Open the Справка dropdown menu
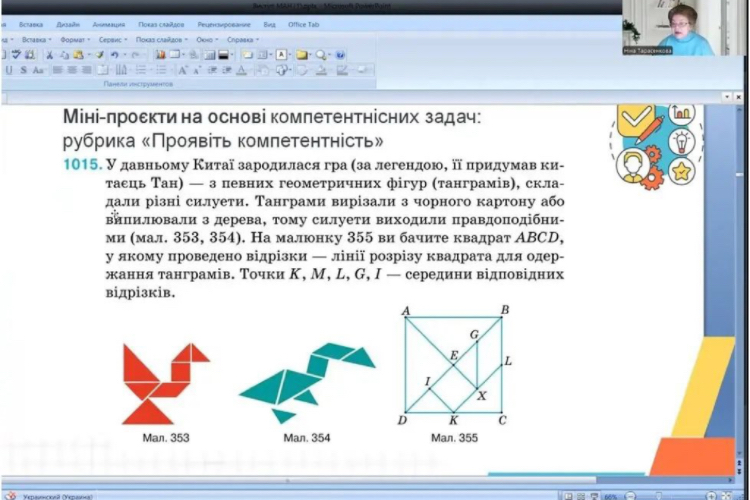The height and width of the screenshot is (500, 750). 241,40
